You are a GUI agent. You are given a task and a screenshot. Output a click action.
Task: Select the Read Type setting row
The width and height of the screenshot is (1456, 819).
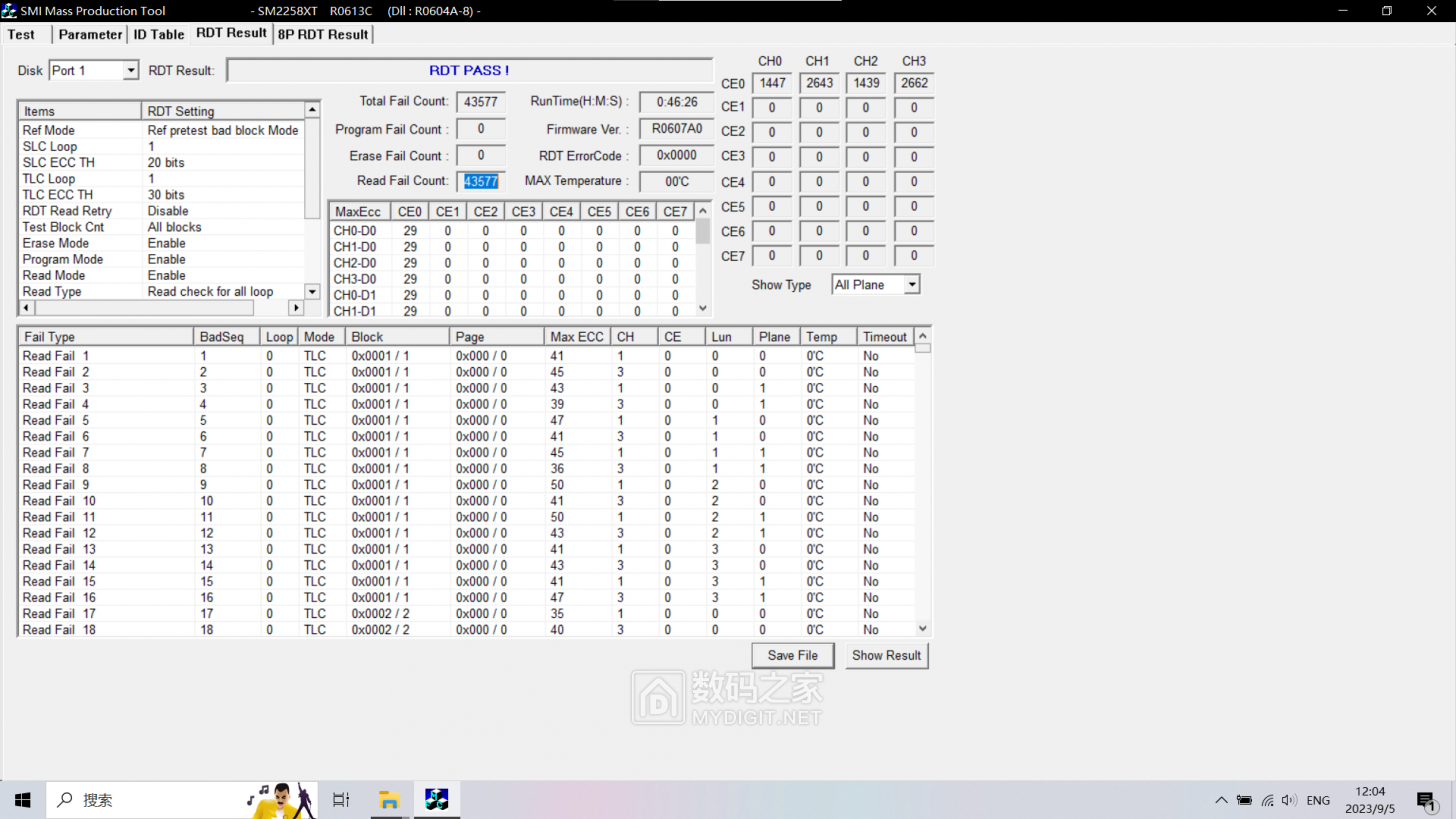coord(161,292)
